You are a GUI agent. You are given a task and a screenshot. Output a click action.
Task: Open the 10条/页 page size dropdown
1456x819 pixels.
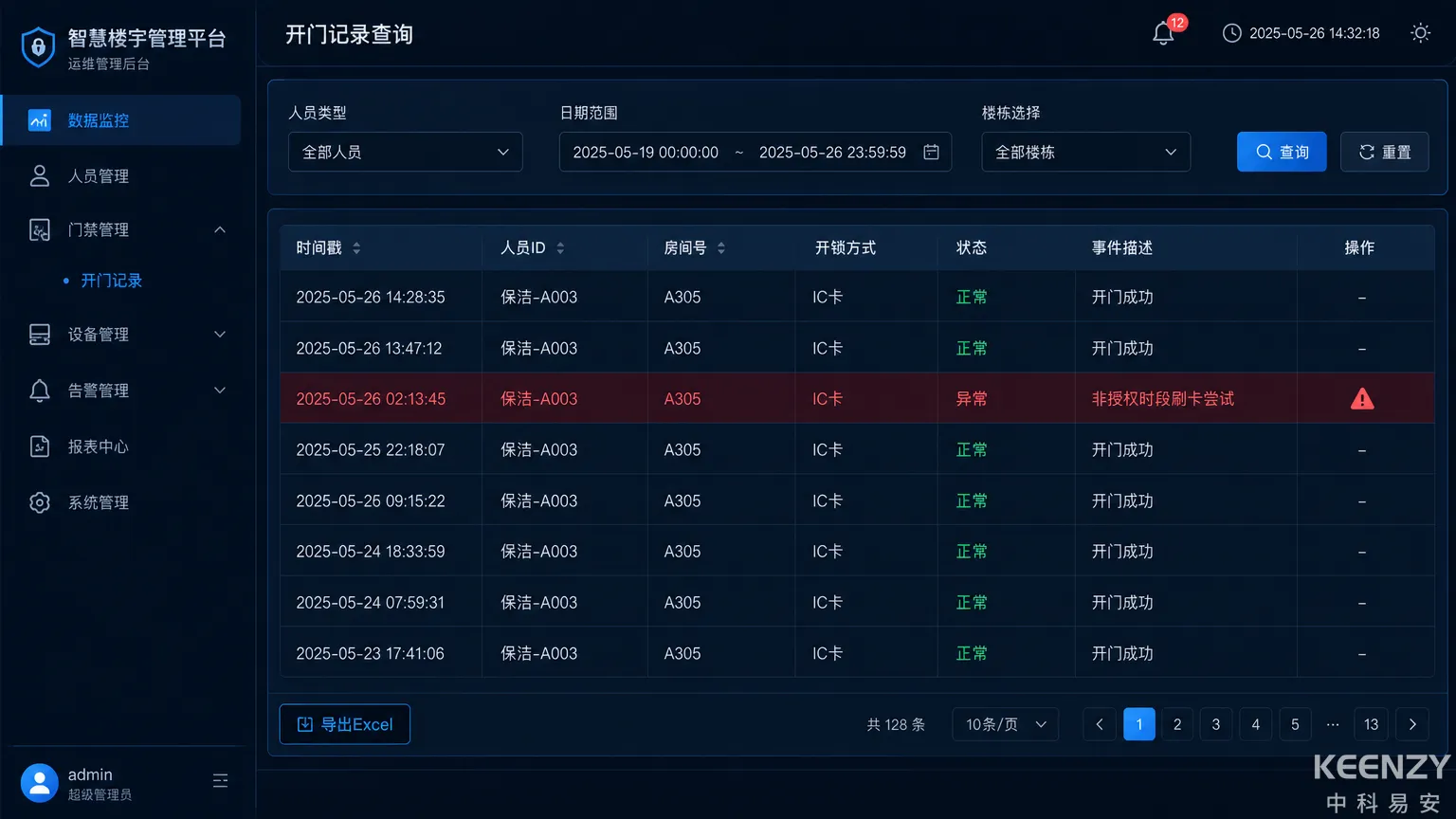pos(1006,724)
